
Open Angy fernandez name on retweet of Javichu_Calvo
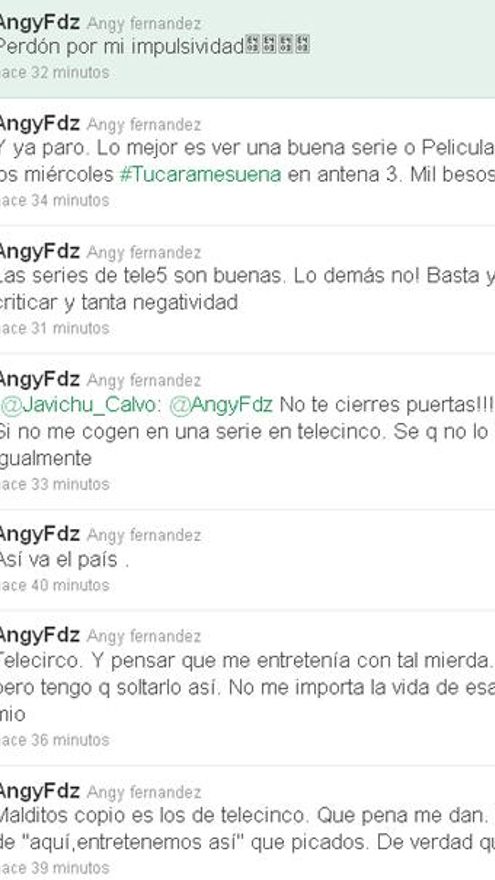[x=144, y=381]
